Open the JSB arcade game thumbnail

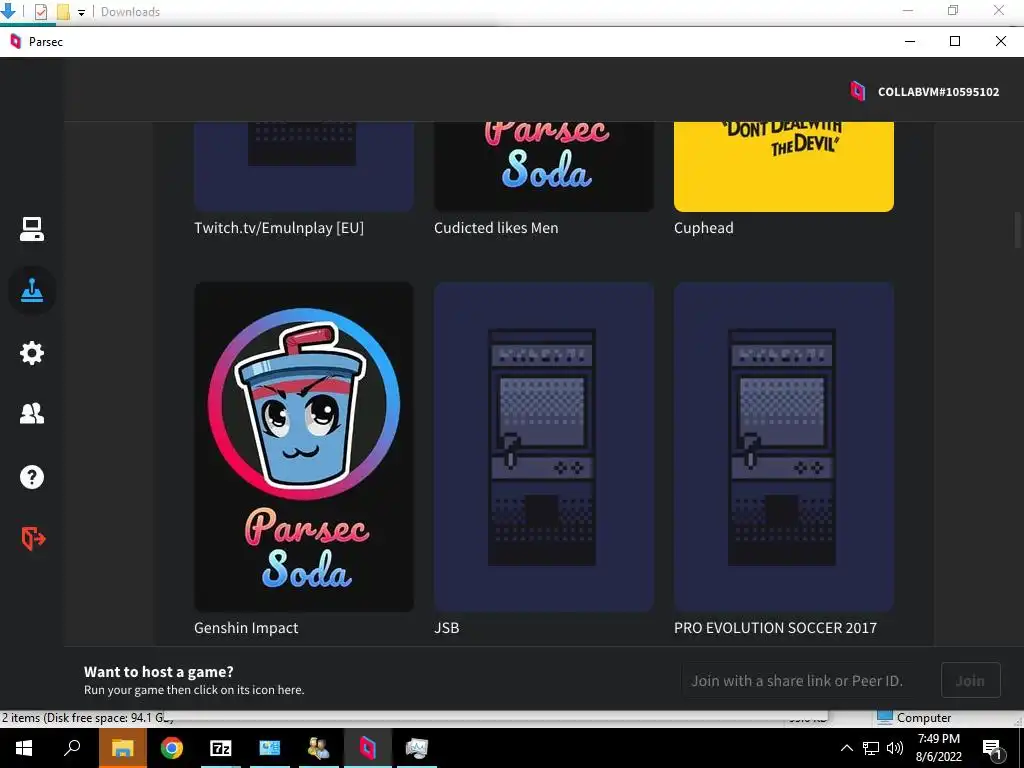coord(544,447)
